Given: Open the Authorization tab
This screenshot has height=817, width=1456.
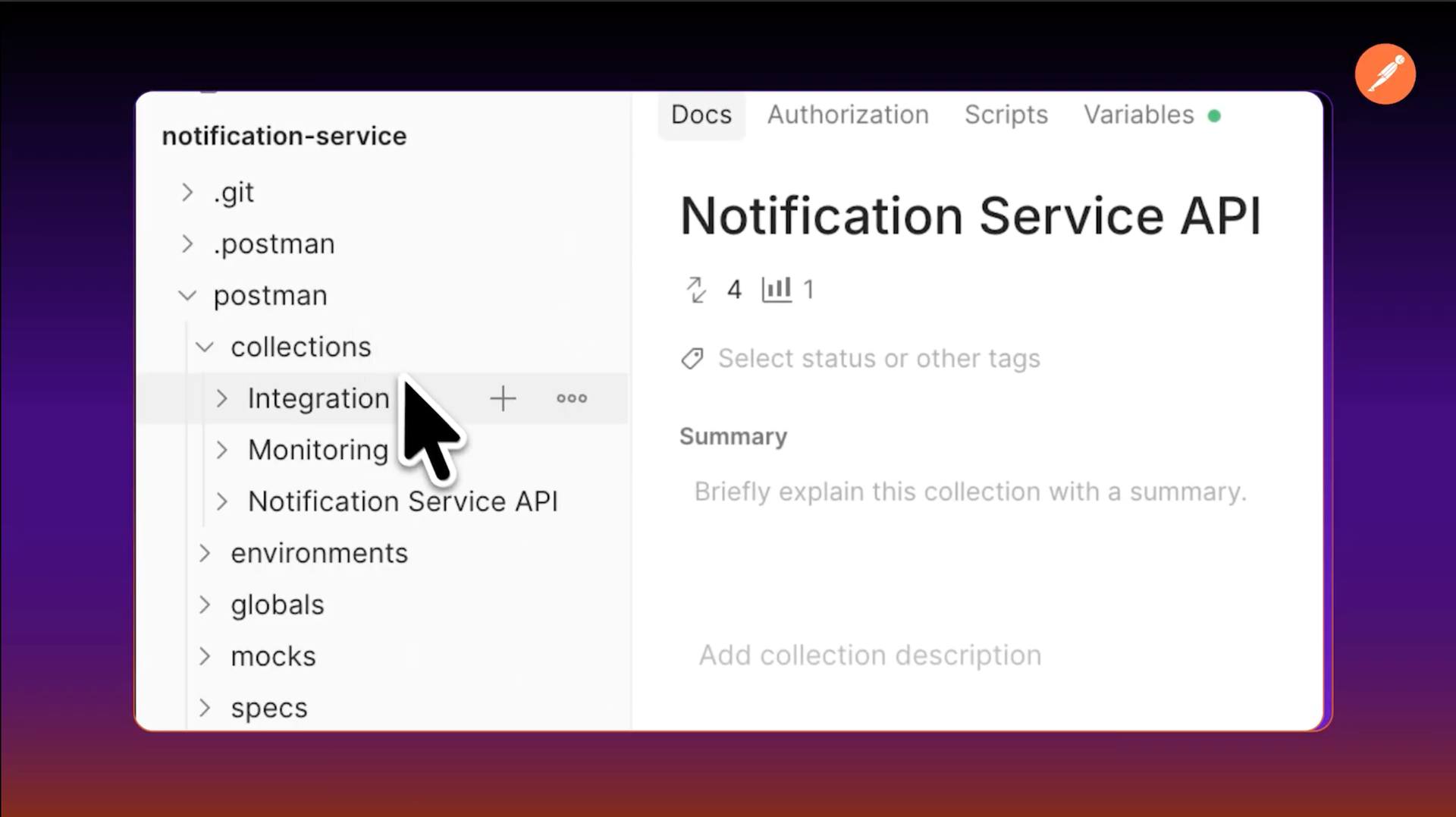Looking at the screenshot, I should tap(848, 115).
